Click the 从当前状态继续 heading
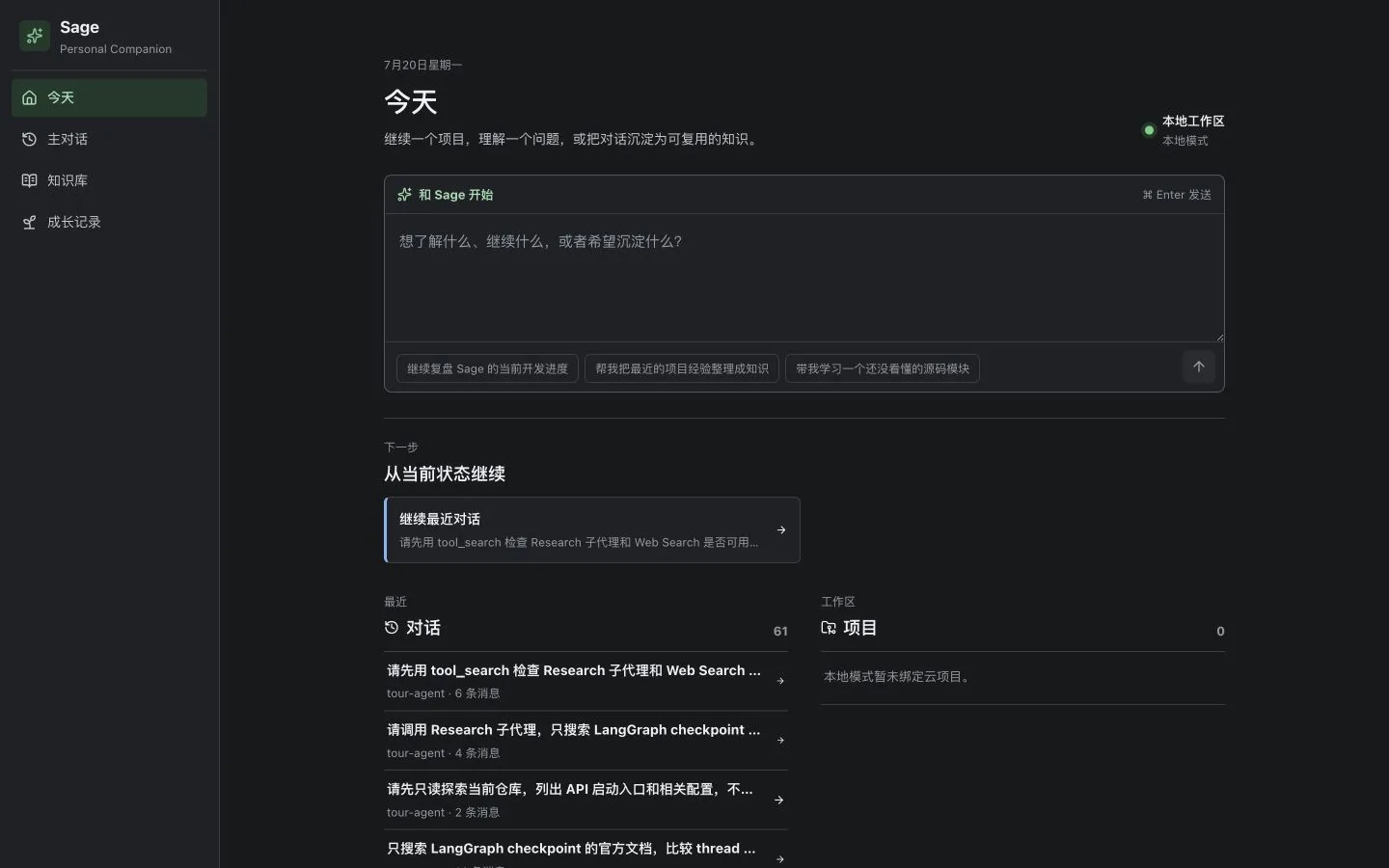Image resolution: width=1389 pixels, height=868 pixels. point(445,474)
